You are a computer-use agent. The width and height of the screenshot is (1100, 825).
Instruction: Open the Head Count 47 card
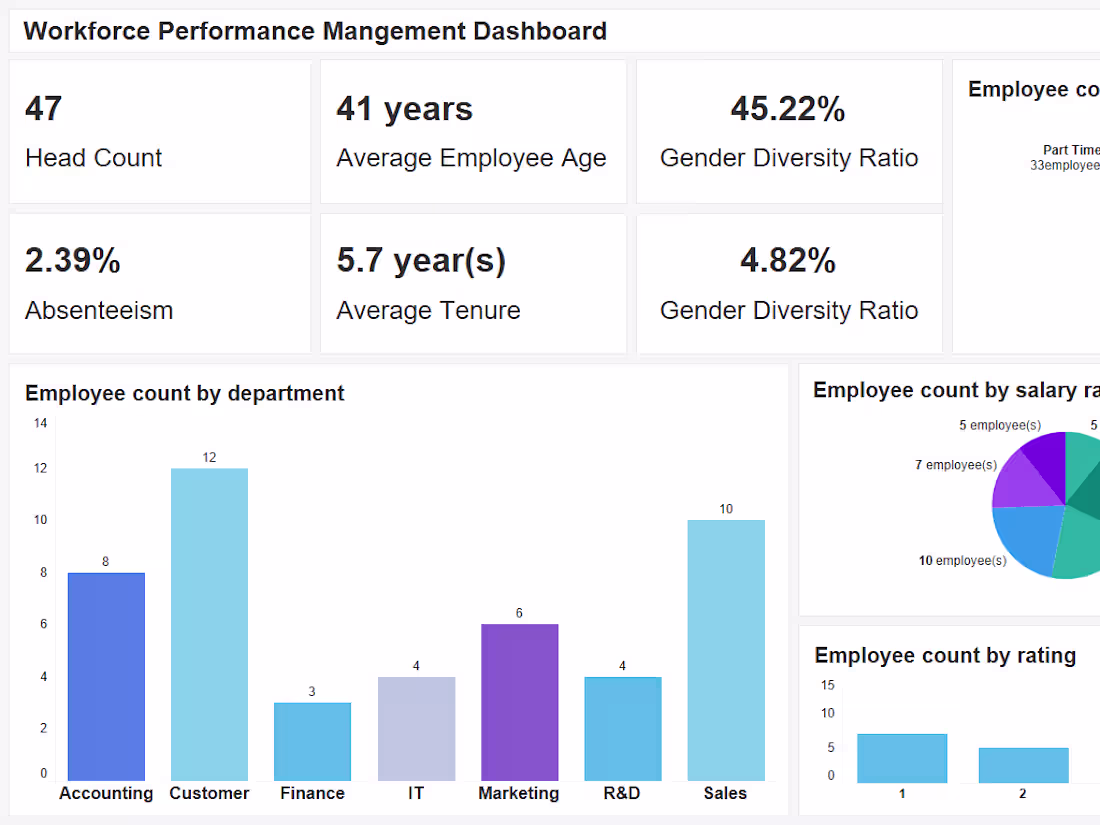pos(160,132)
